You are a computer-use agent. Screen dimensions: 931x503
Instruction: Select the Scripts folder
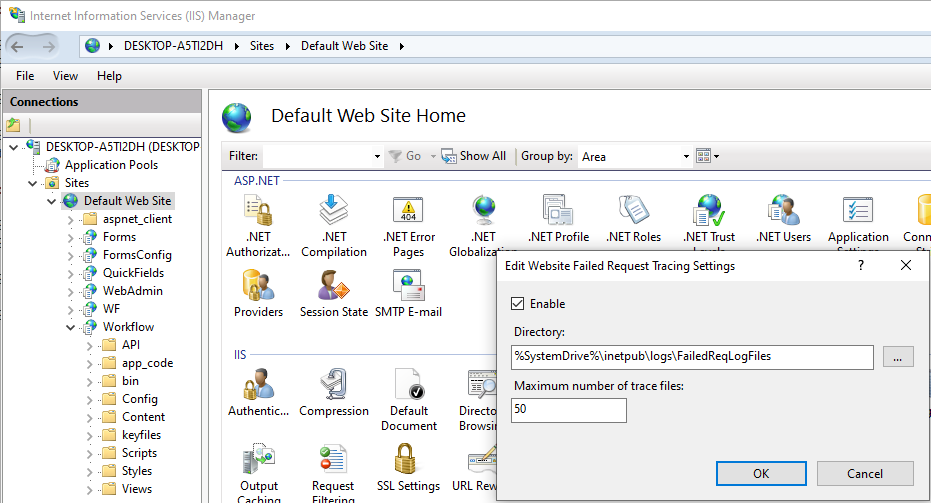point(139,453)
